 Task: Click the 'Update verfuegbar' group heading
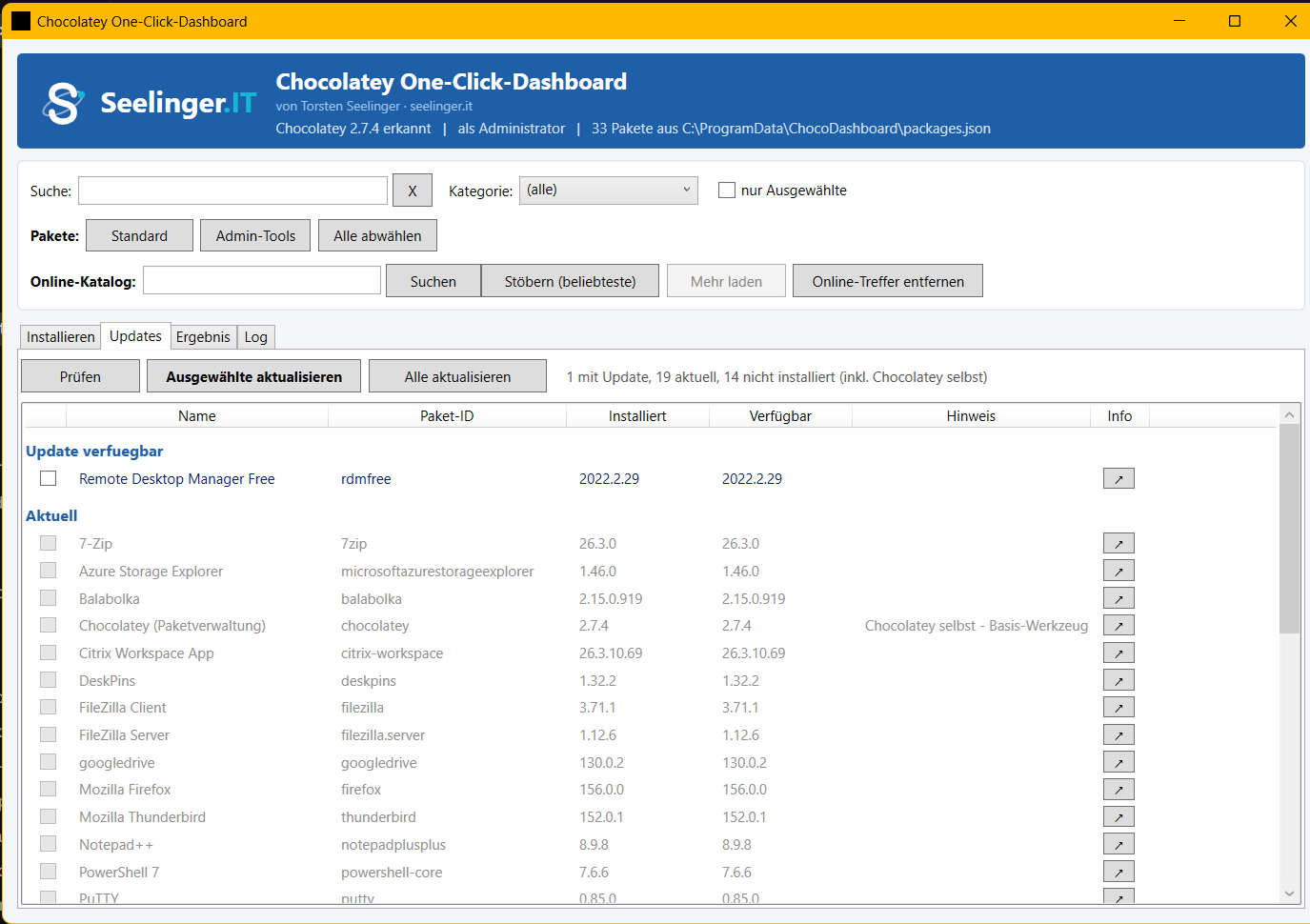[94, 452]
